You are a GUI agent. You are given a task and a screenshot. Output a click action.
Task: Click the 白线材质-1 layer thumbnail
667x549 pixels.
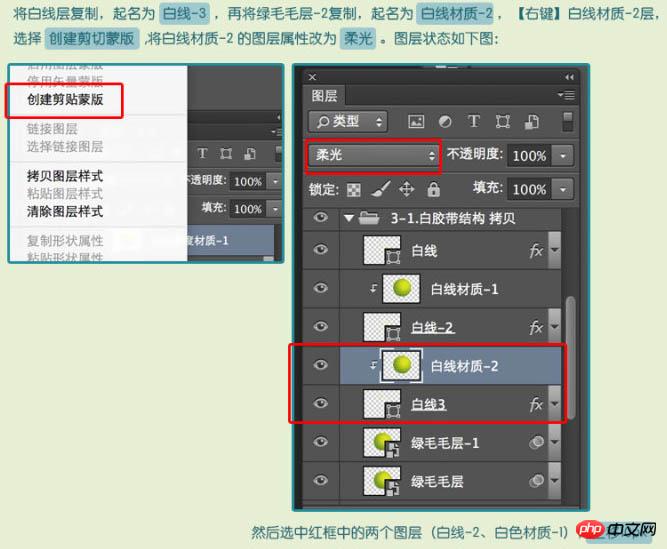402,288
